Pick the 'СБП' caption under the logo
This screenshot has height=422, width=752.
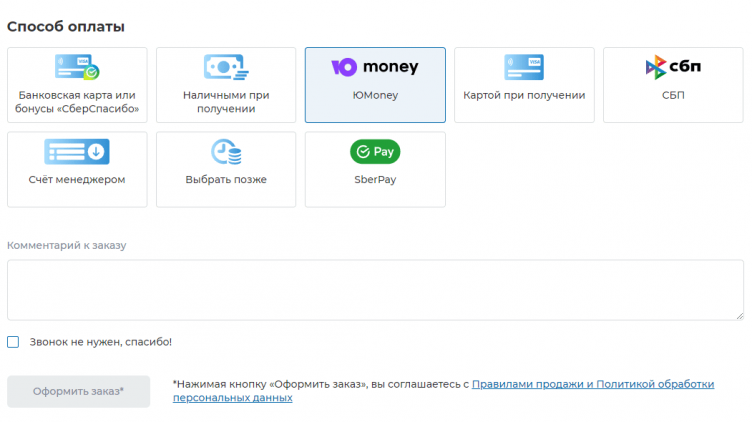tap(672, 96)
